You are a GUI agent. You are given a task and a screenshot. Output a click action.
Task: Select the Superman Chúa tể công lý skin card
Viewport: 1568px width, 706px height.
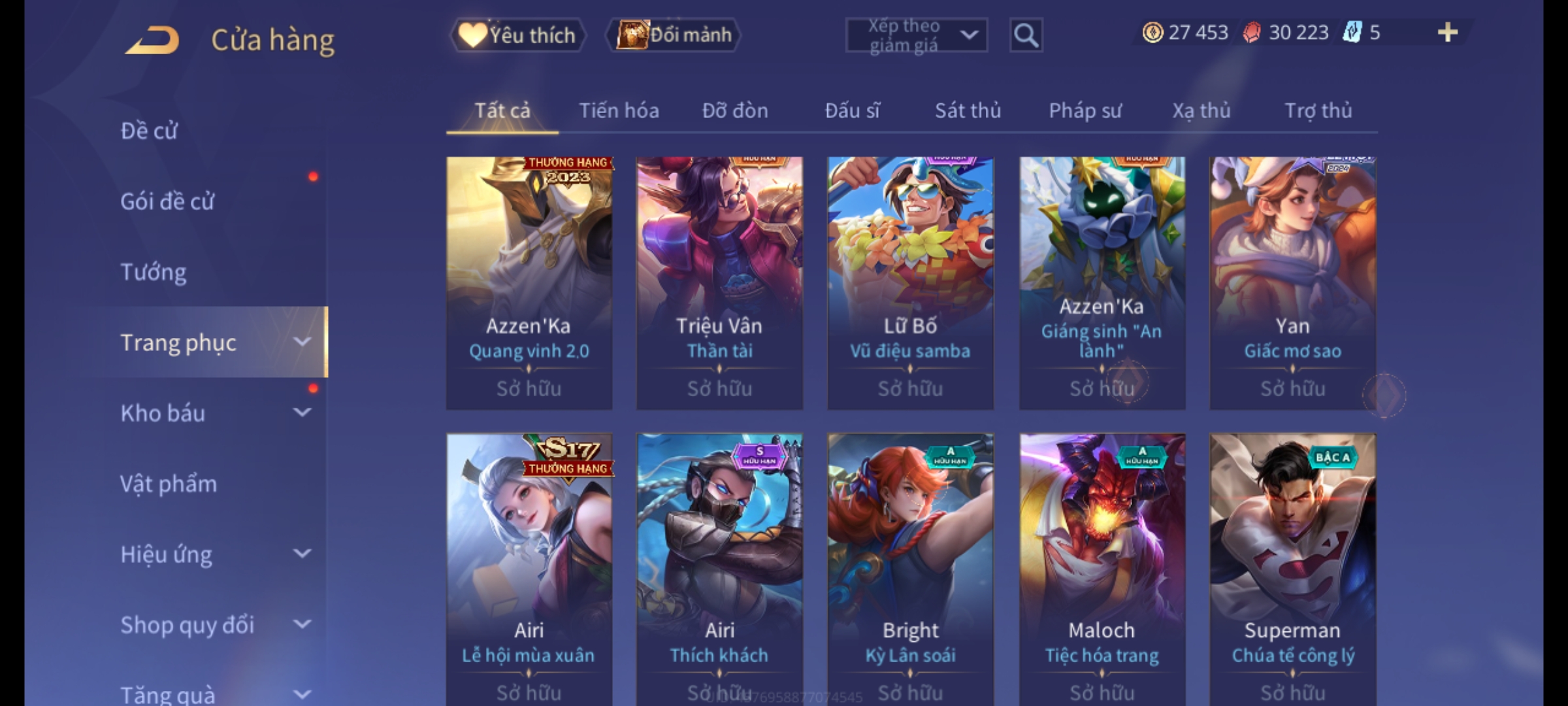(x=1293, y=569)
